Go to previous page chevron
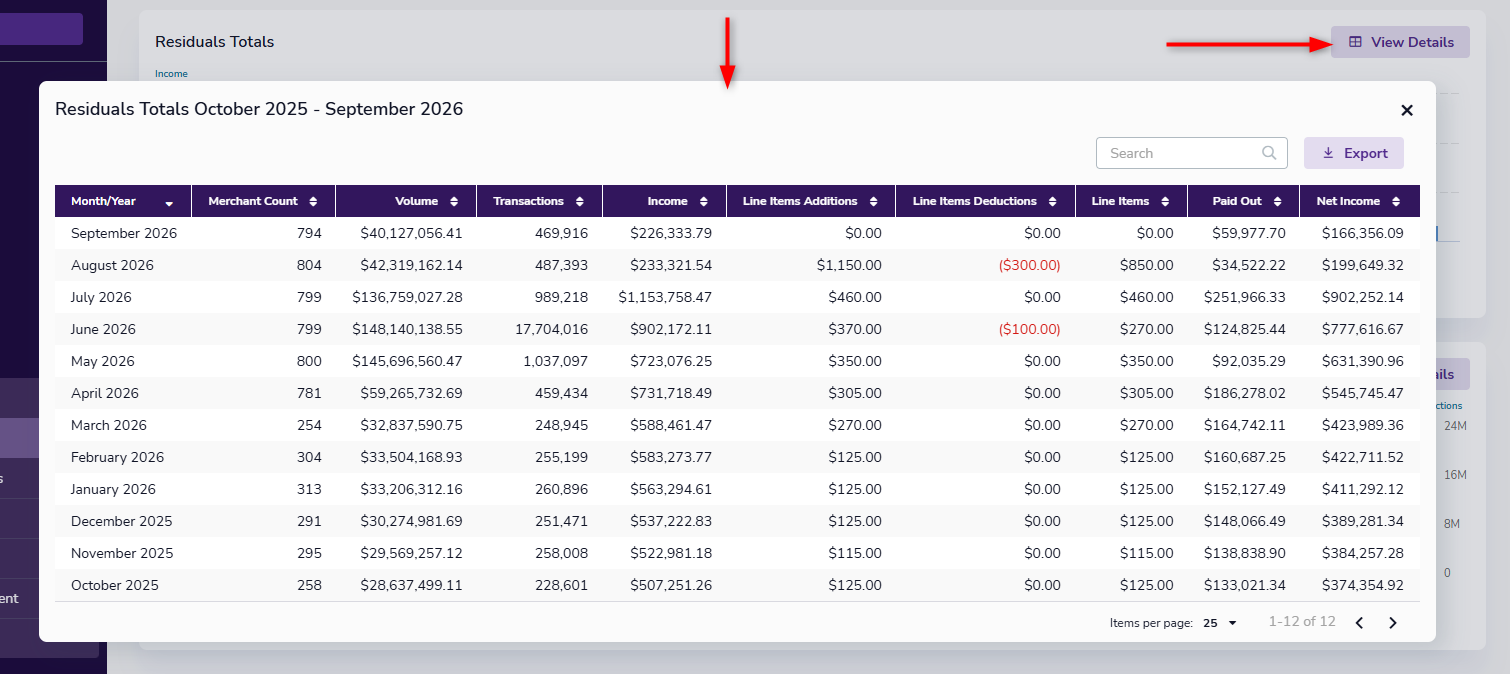The width and height of the screenshot is (1510, 674). tap(1359, 623)
